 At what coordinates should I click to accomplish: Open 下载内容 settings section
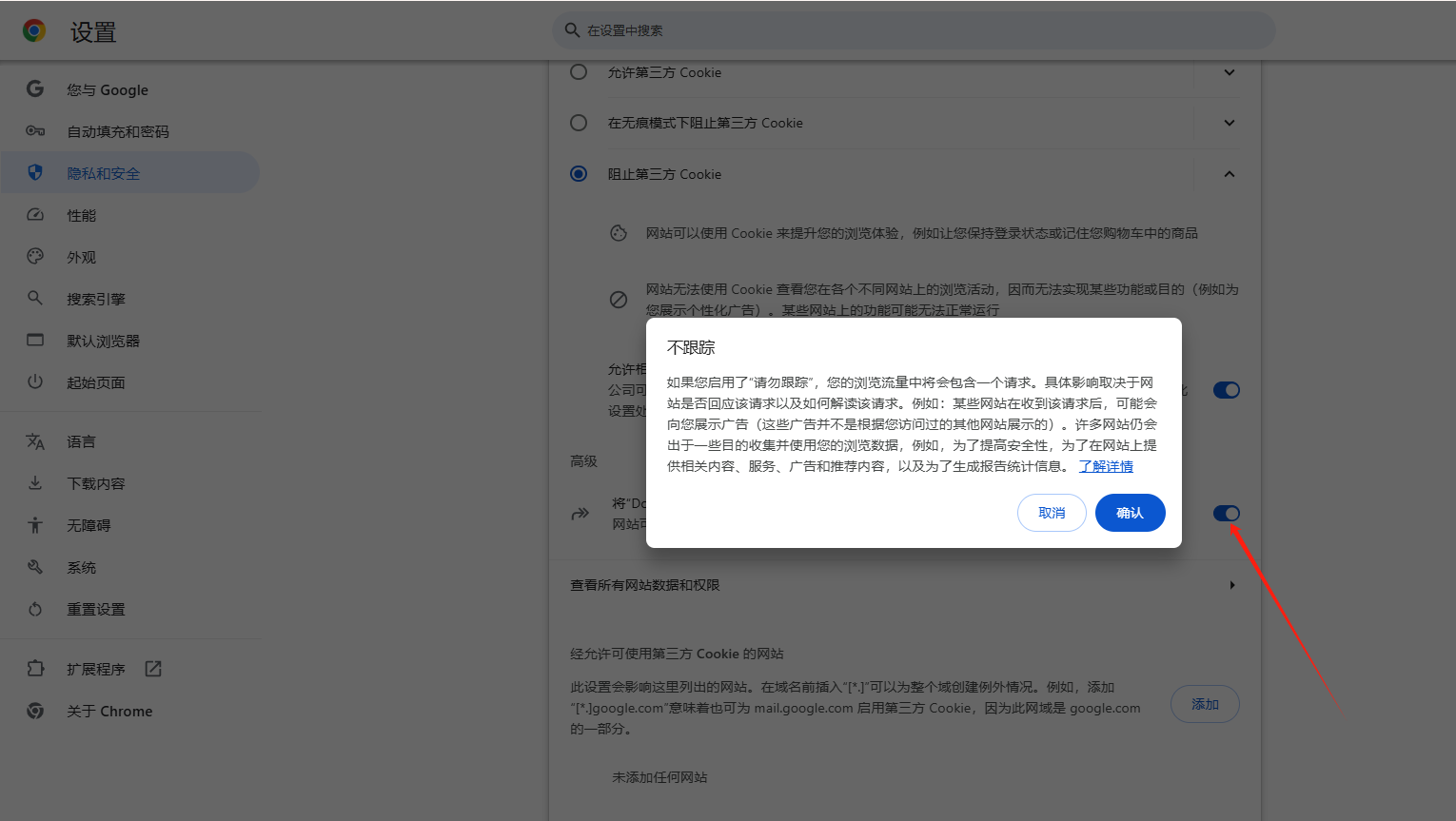pos(130,483)
